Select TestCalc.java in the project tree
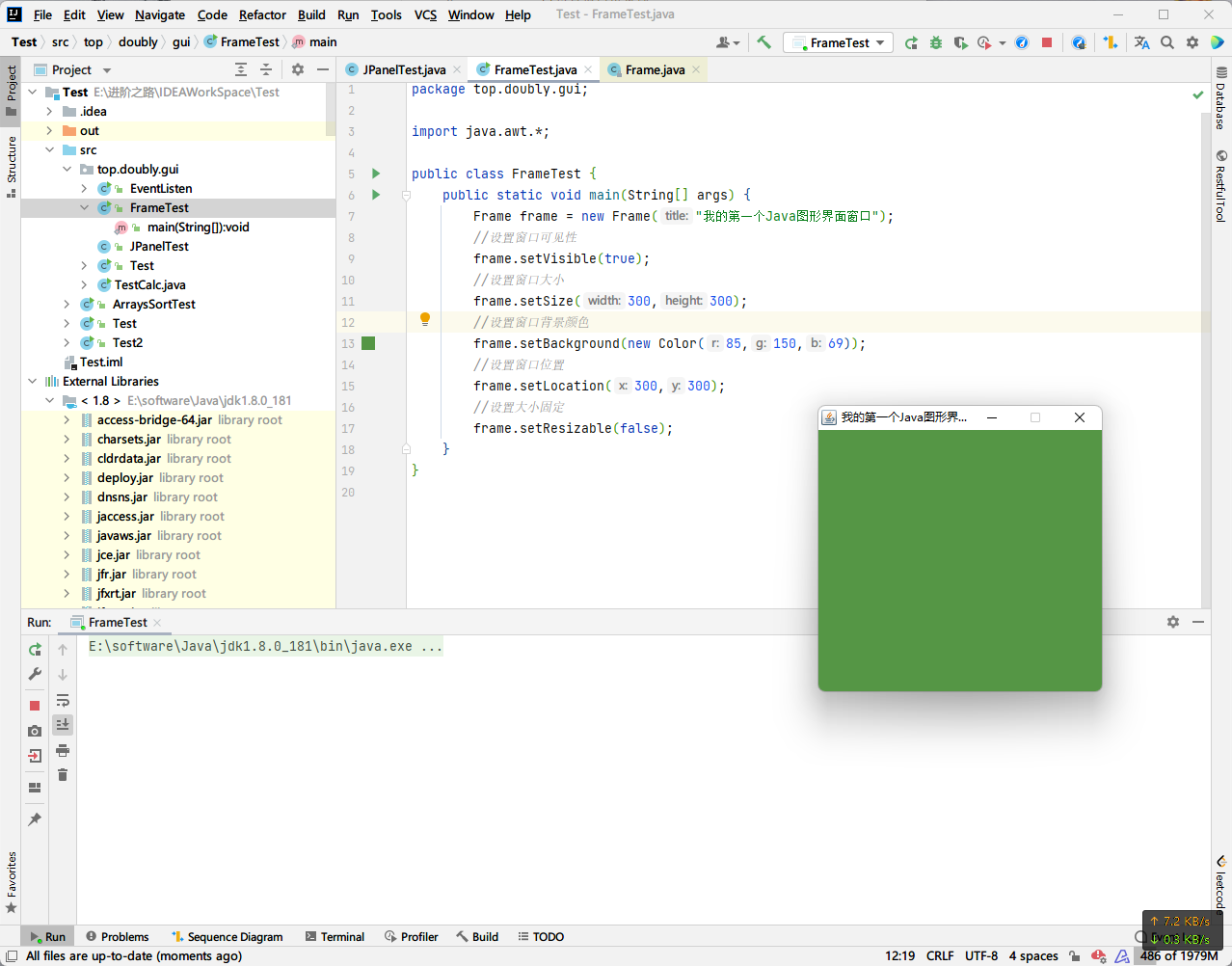Image resolution: width=1232 pixels, height=966 pixels. click(149, 285)
